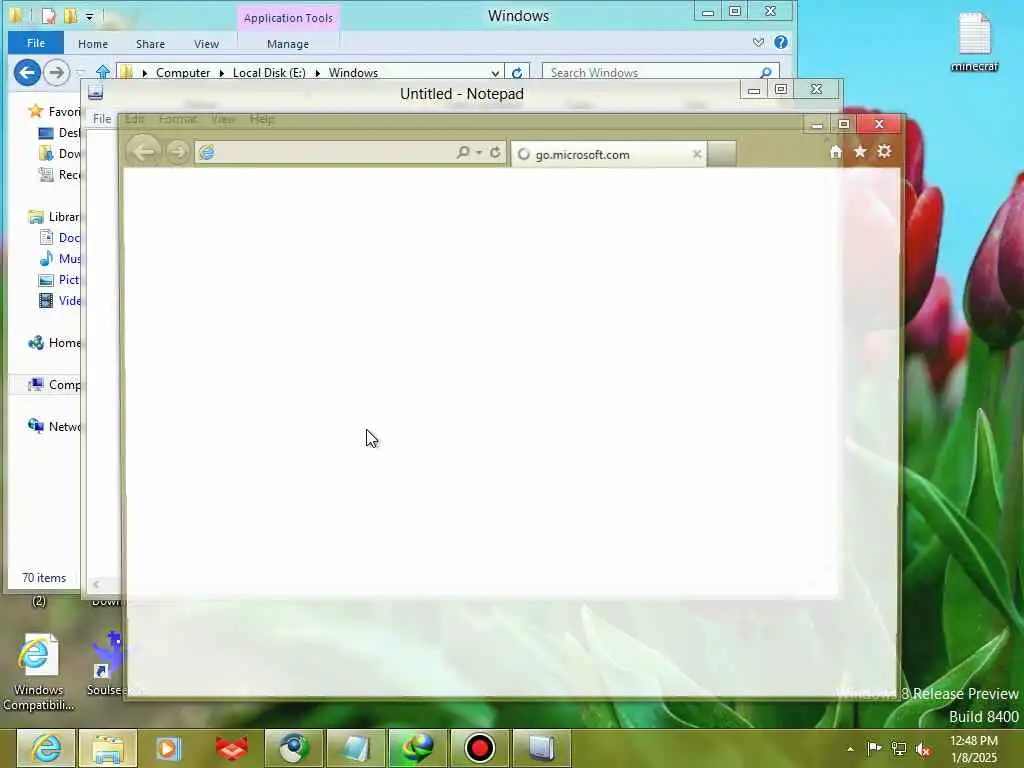Select Downloads in Explorer navigation pane
Viewport: 1024px width, 768px height.
pos(59,153)
